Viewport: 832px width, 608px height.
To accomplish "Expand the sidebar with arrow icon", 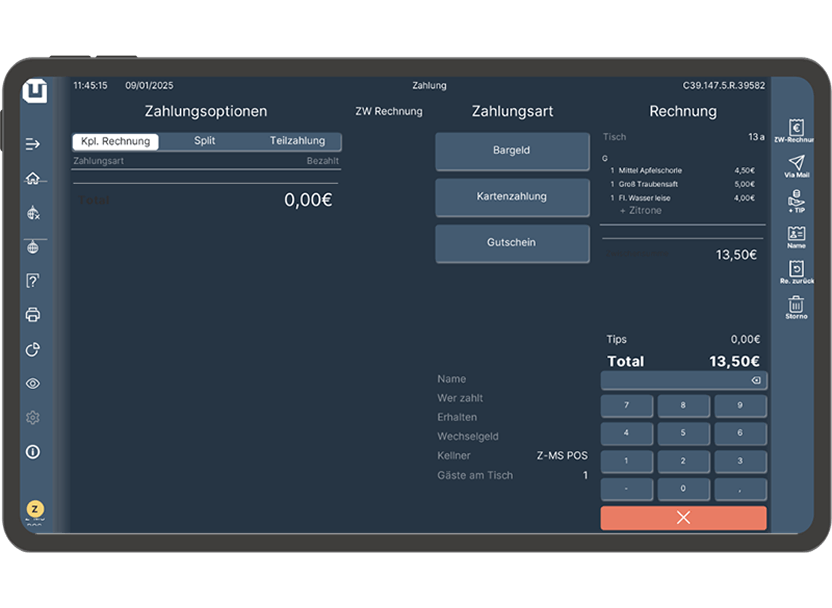I will (33, 144).
